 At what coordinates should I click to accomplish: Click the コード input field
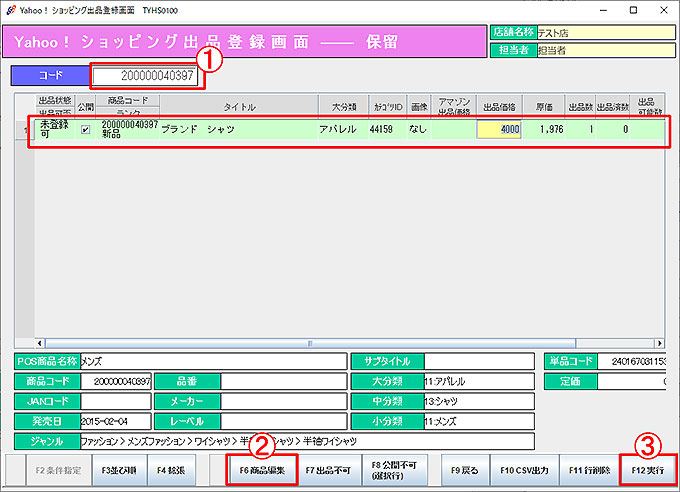click(x=147, y=76)
